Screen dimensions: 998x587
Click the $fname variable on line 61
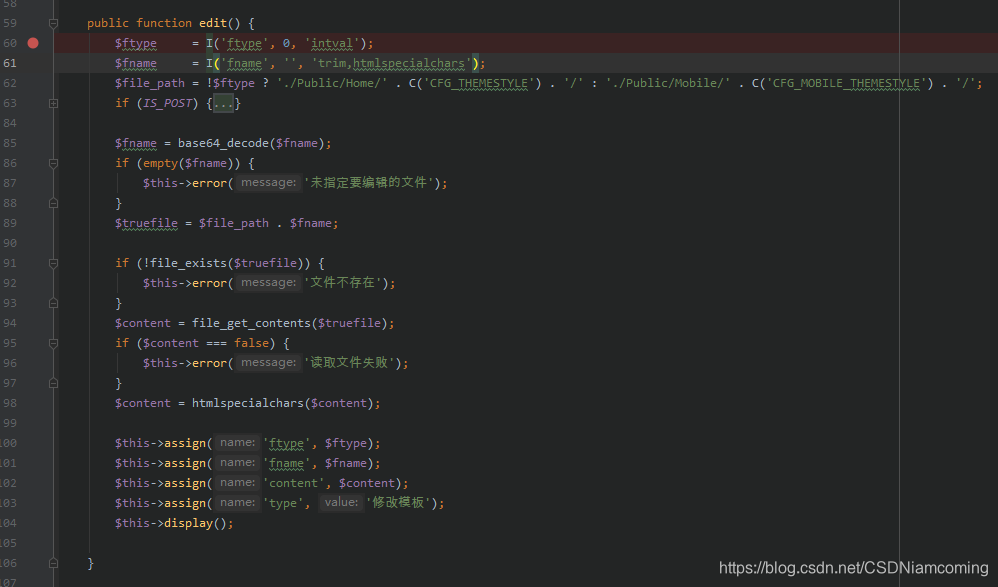tap(136, 63)
